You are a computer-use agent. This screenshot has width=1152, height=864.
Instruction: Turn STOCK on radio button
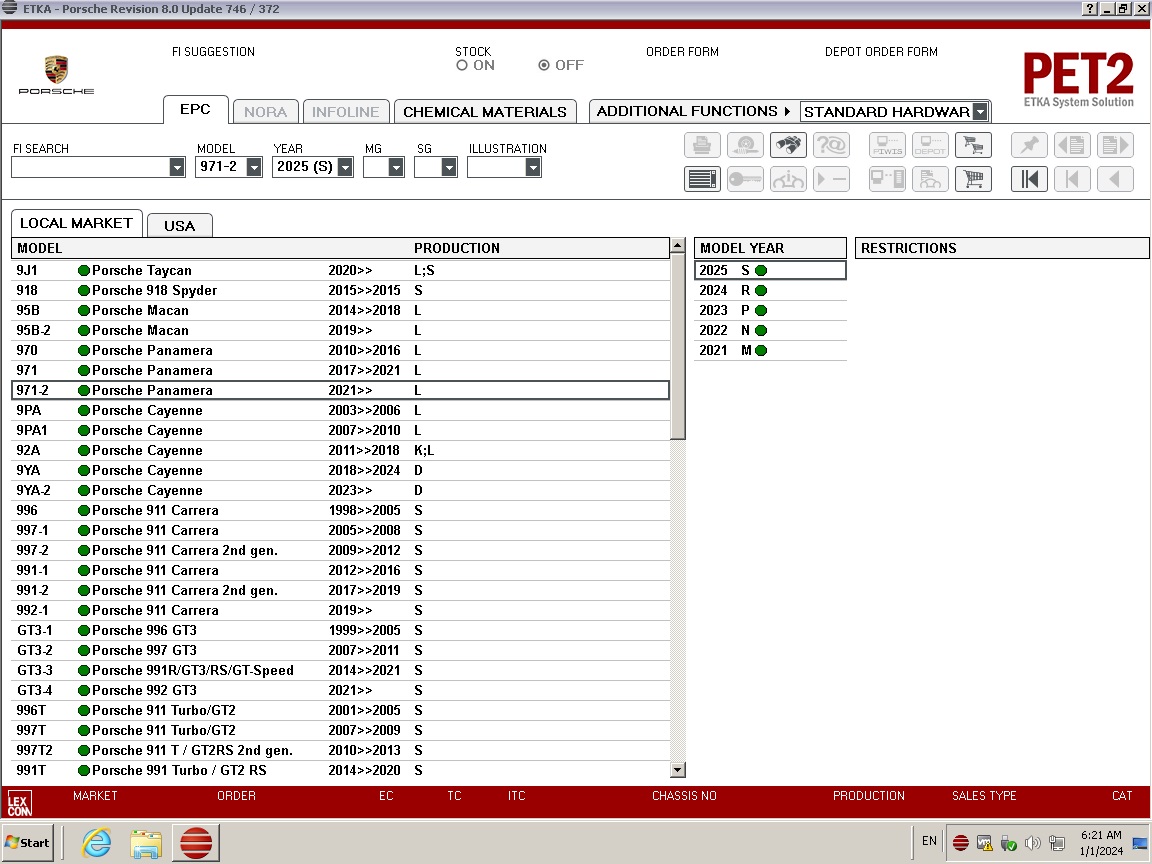tap(462, 65)
